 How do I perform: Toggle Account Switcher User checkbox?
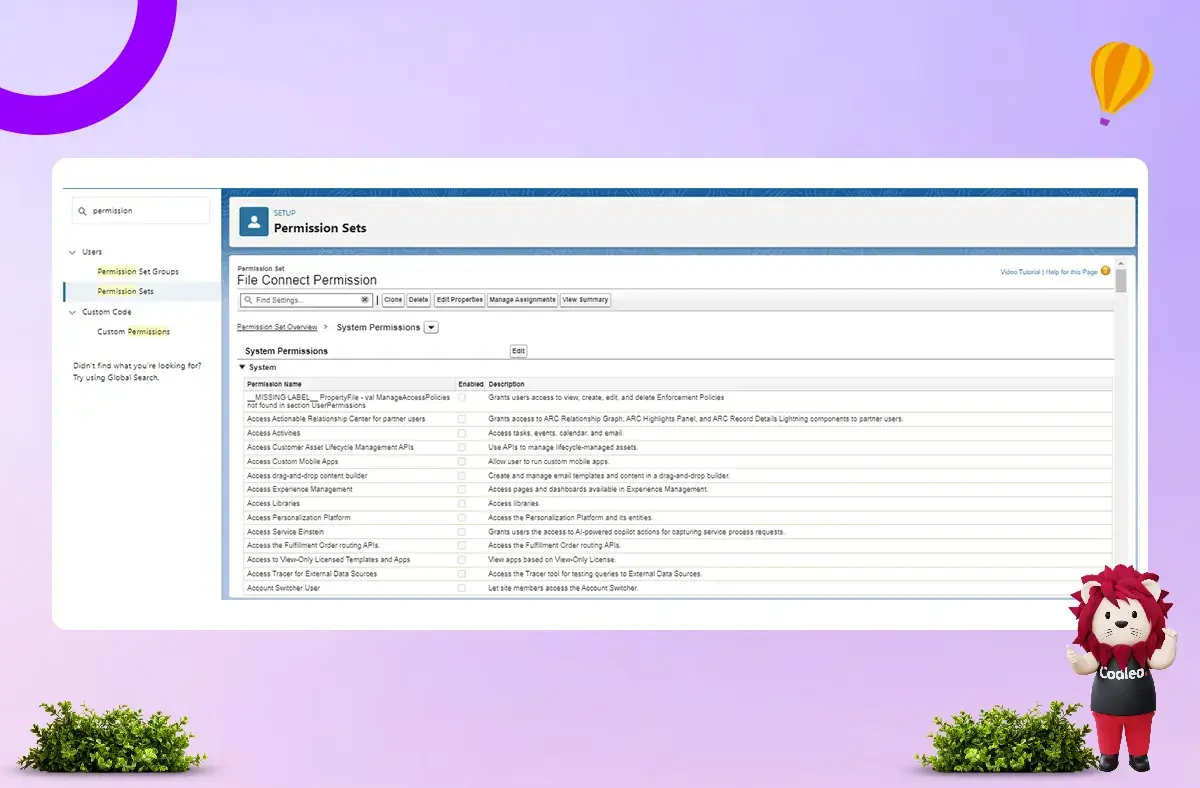(x=461, y=588)
